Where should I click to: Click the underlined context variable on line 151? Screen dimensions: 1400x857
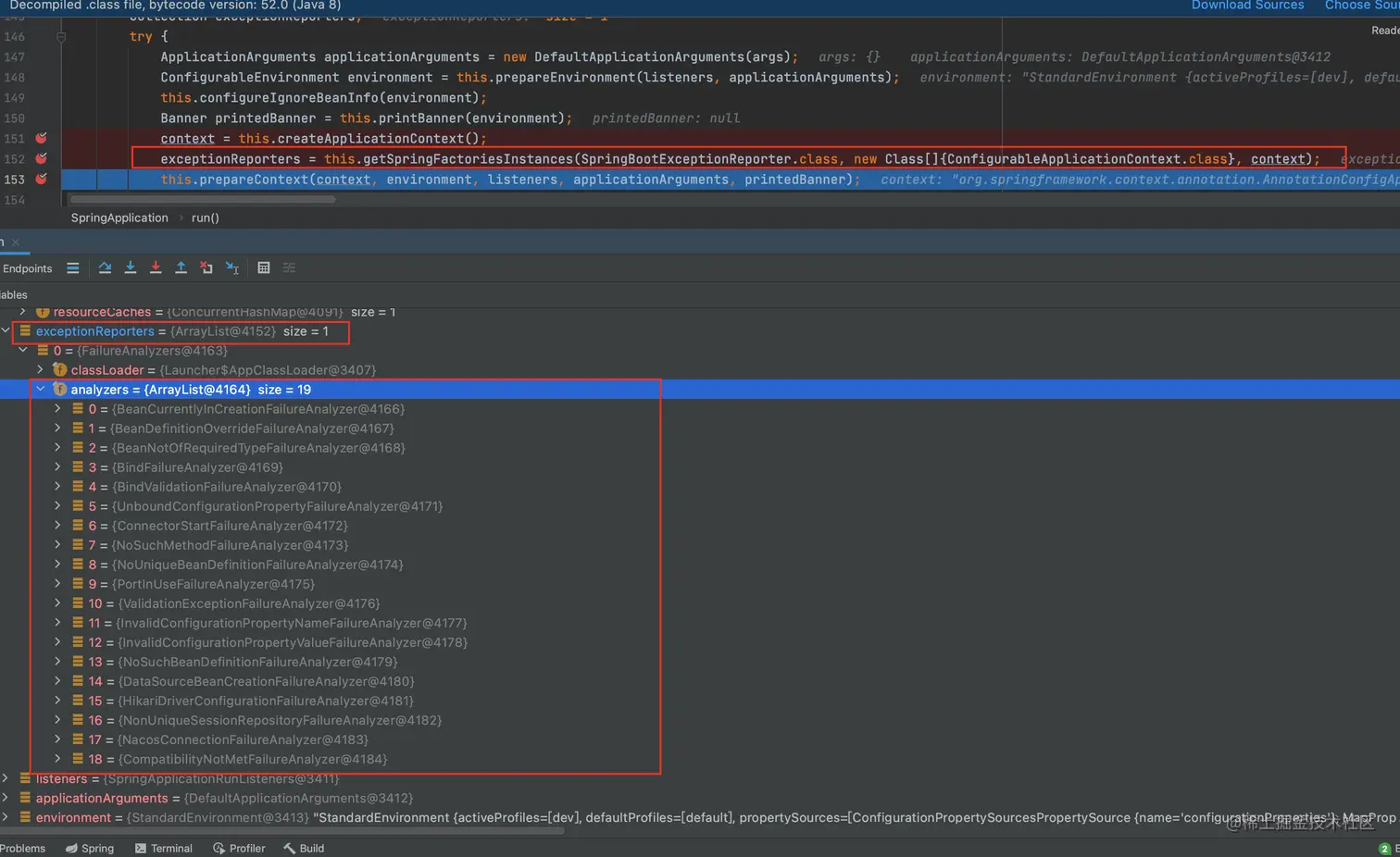187,139
